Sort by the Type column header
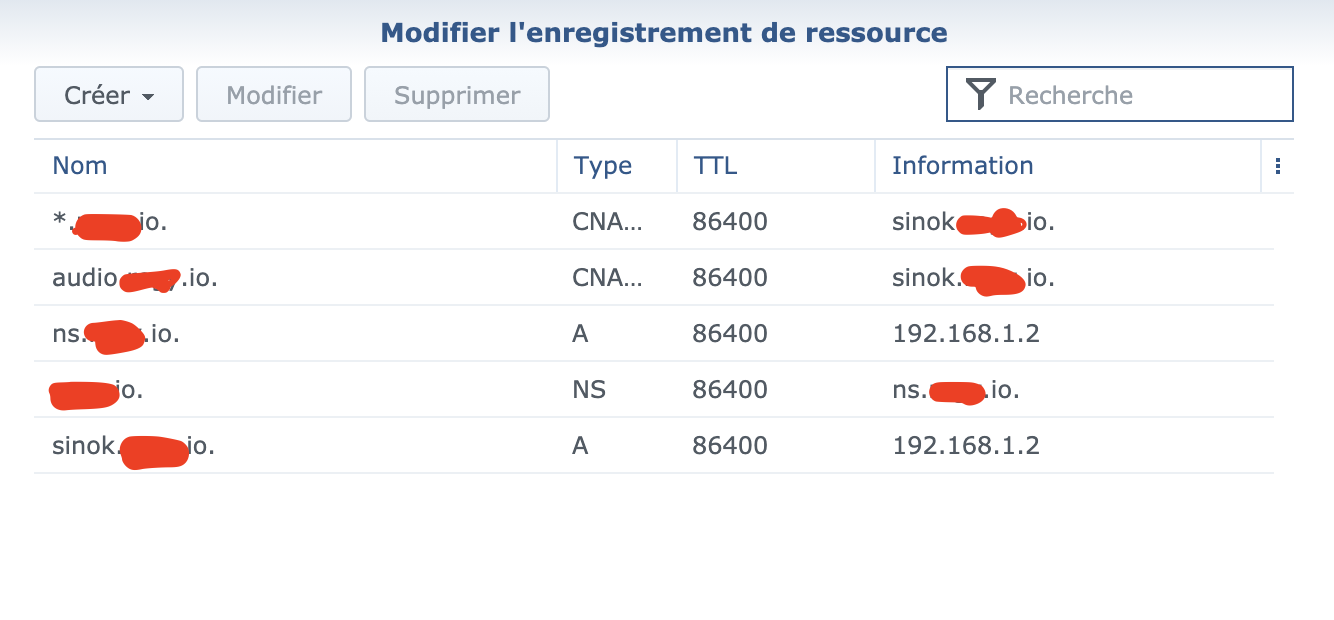The image size is (1334, 620). click(603, 166)
